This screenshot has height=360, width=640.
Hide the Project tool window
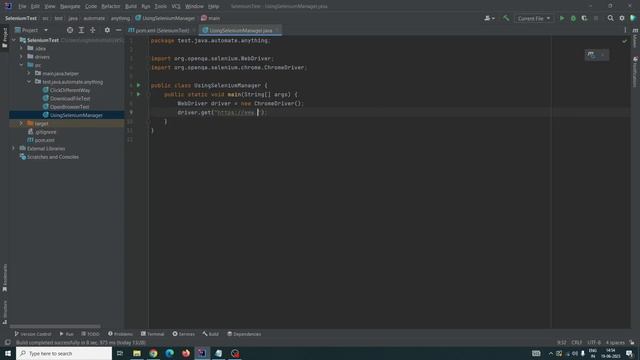118,30
